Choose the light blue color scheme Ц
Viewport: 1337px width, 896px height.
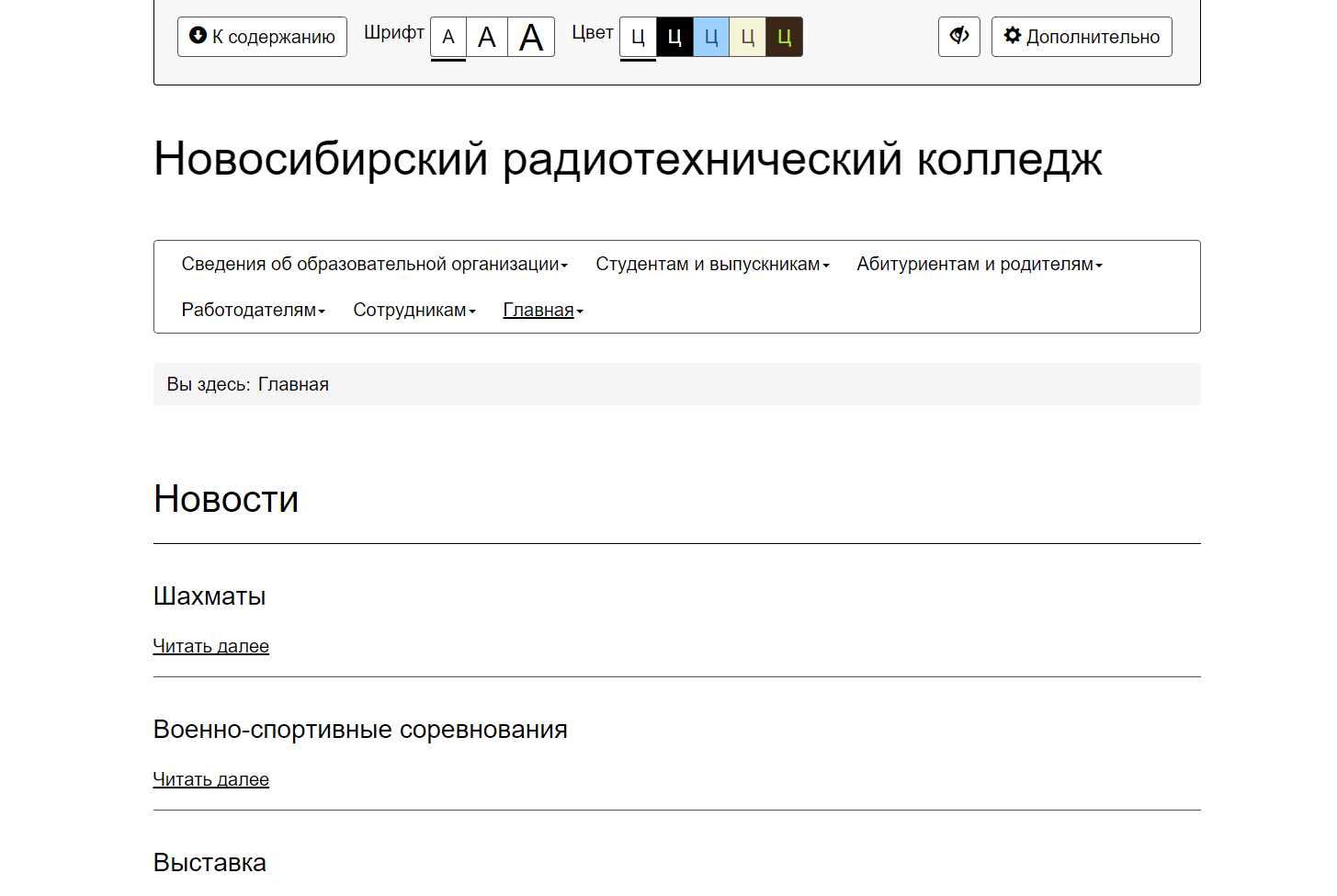coord(711,37)
